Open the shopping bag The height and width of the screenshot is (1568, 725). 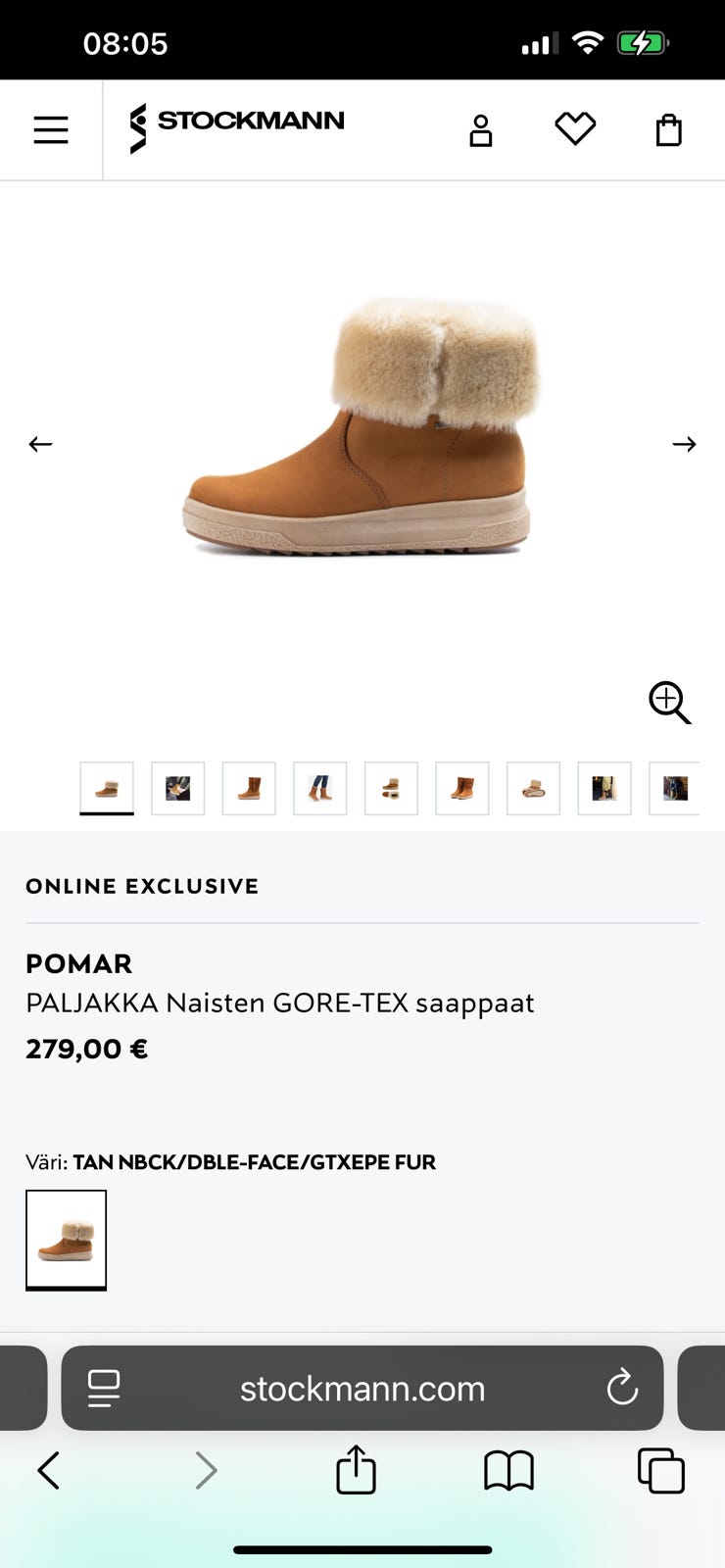(x=668, y=129)
